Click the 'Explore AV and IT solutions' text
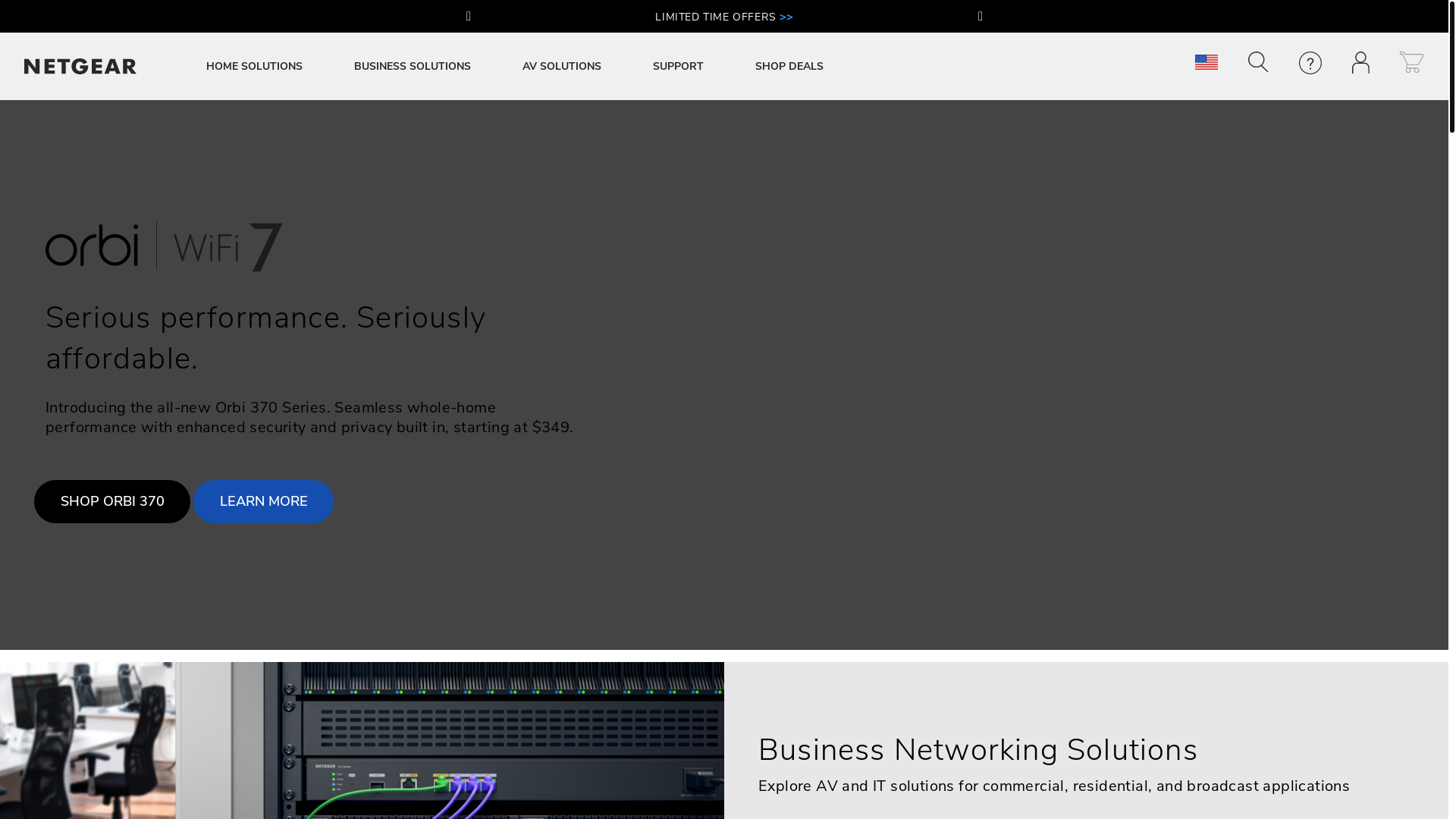This screenshot has height=819, width=1456. (1054, 786)
